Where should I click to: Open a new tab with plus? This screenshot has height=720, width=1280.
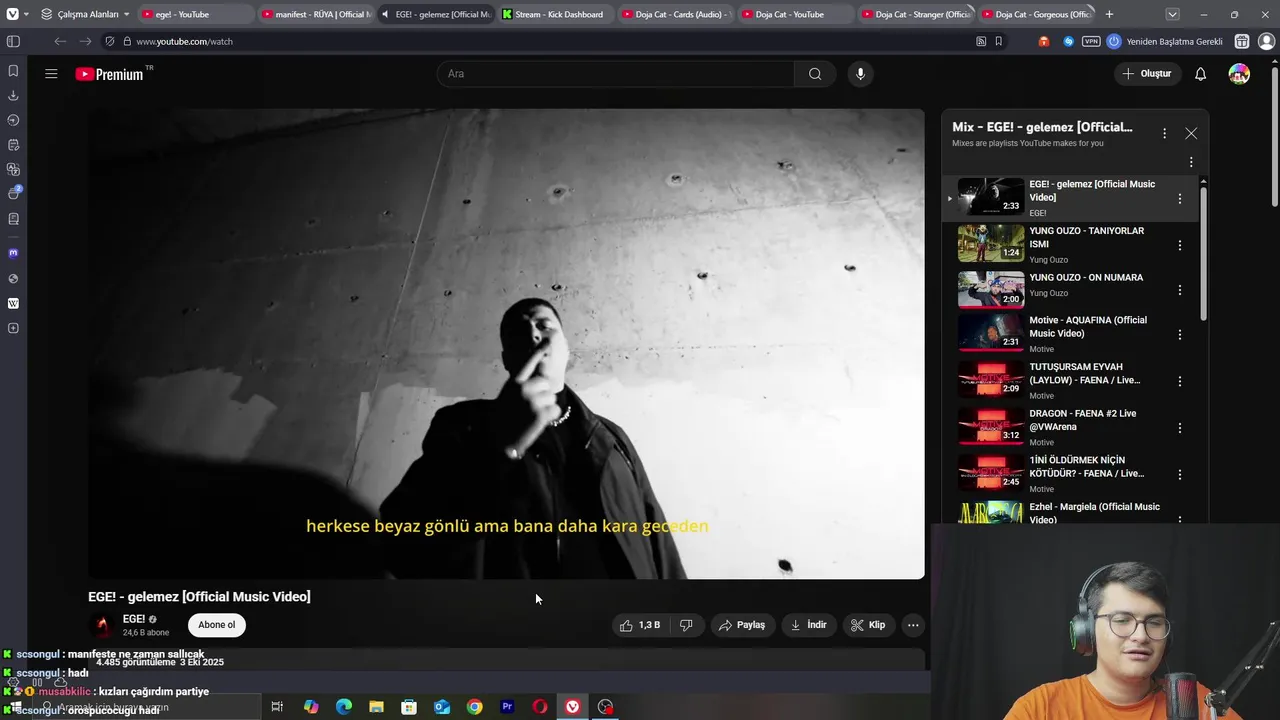1109,14
